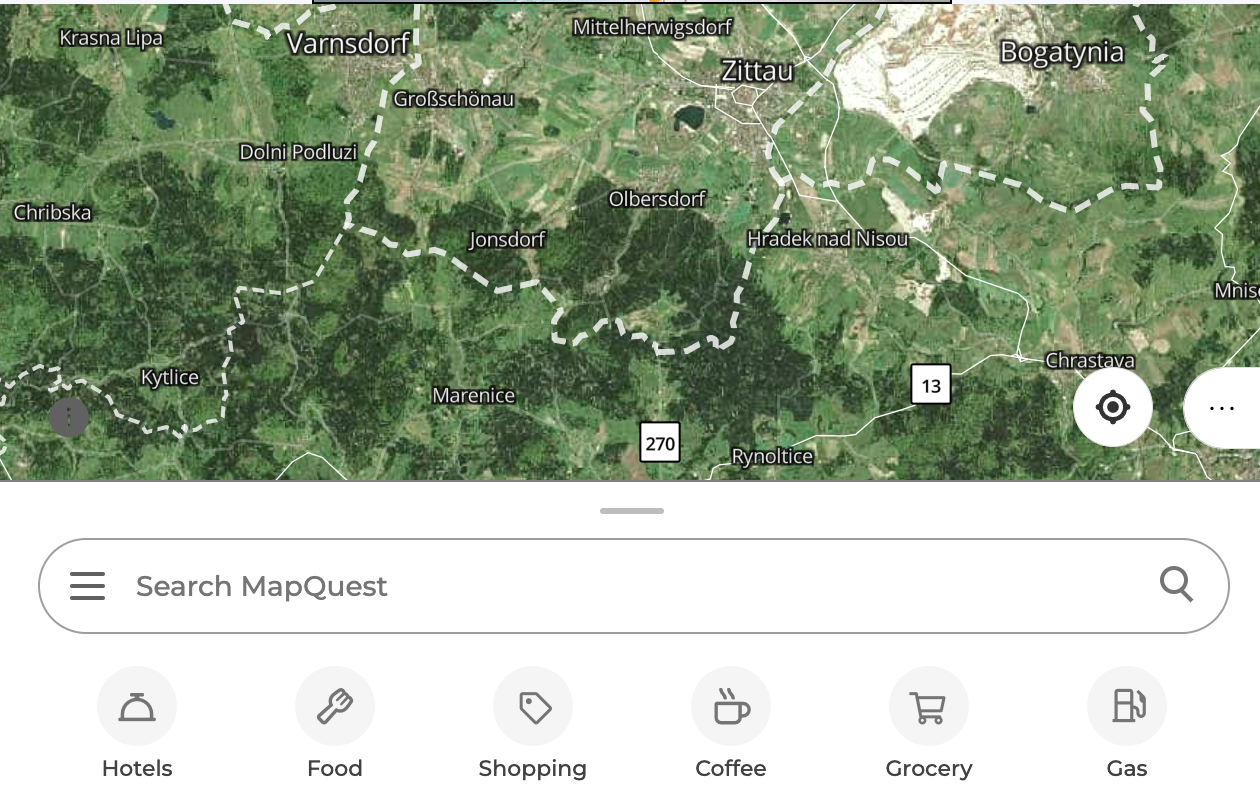
Task: Click the magnifying glass search icon
Action: (1177, 585)
